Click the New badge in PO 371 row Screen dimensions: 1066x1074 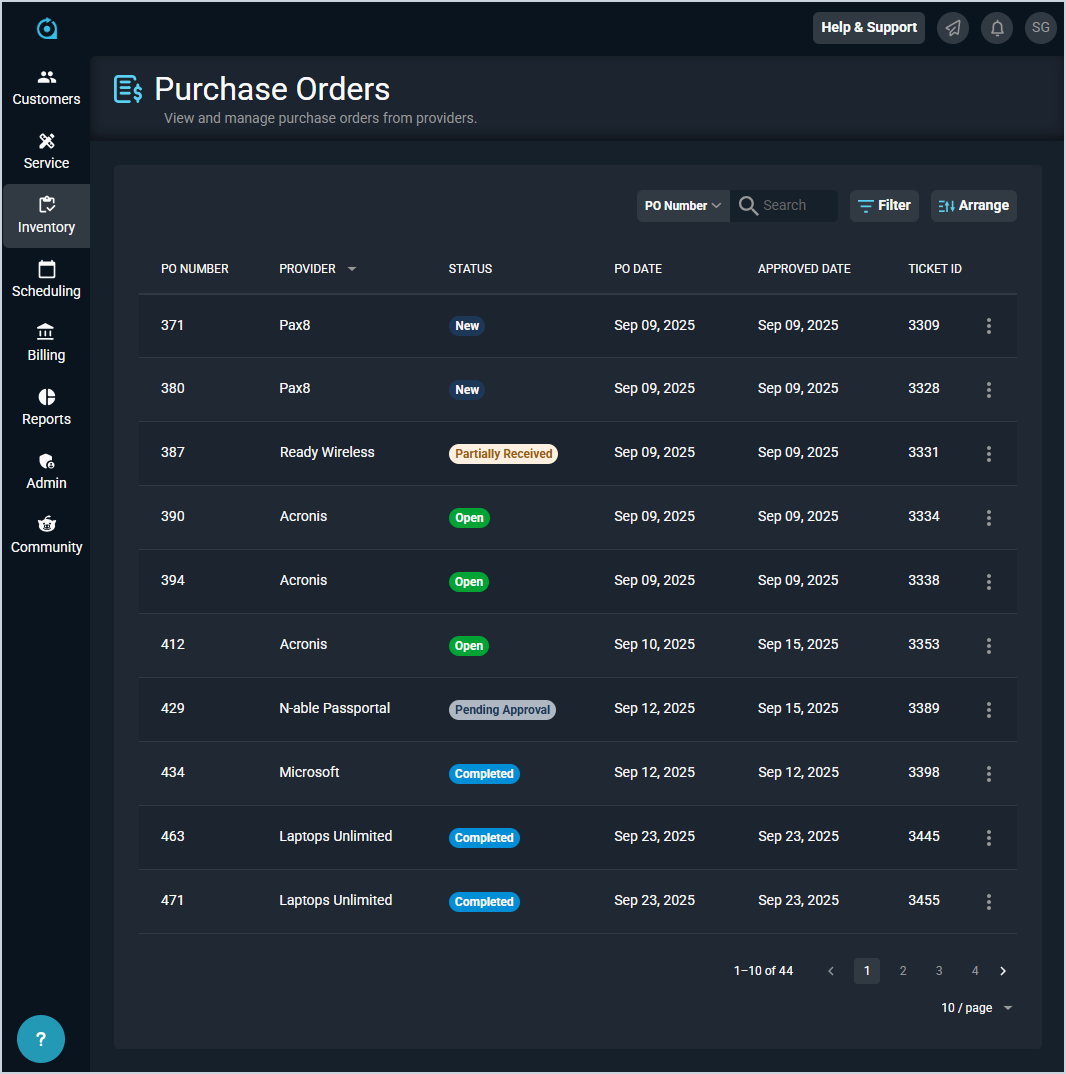467,326
